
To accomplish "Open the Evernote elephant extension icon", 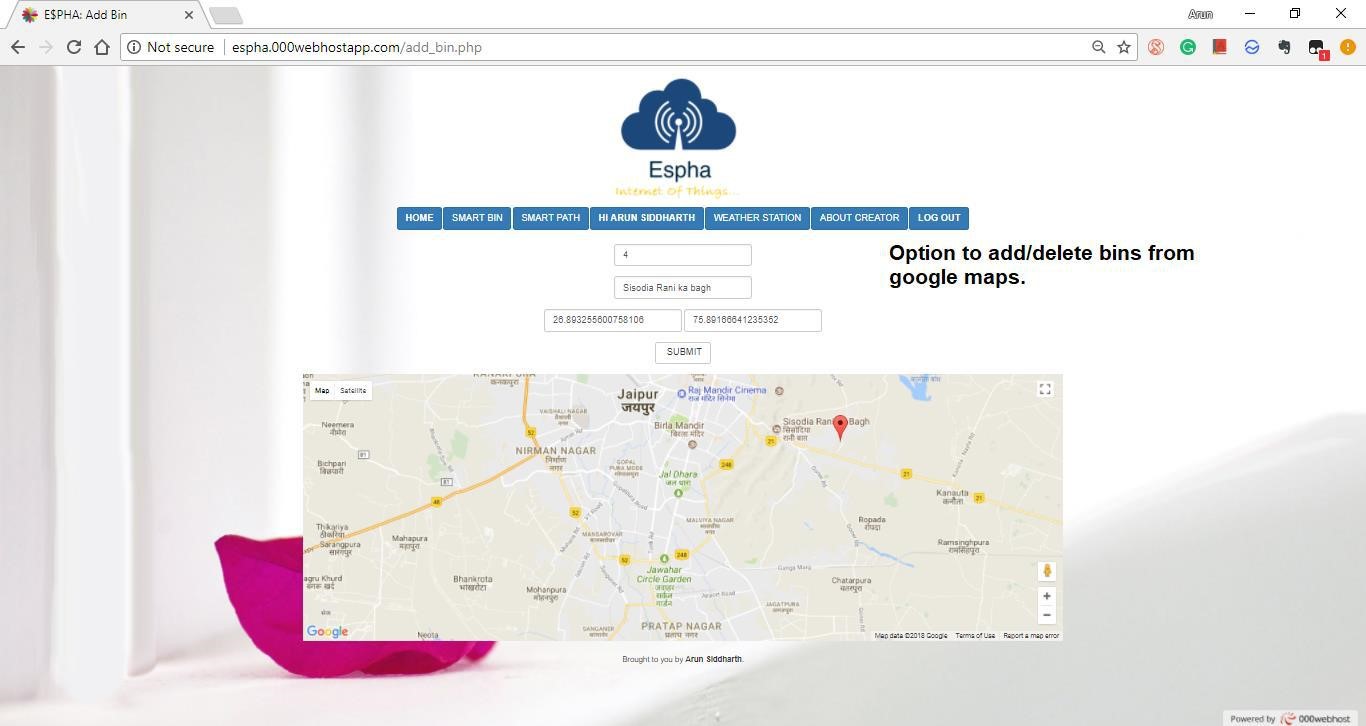I will 1284,47.
